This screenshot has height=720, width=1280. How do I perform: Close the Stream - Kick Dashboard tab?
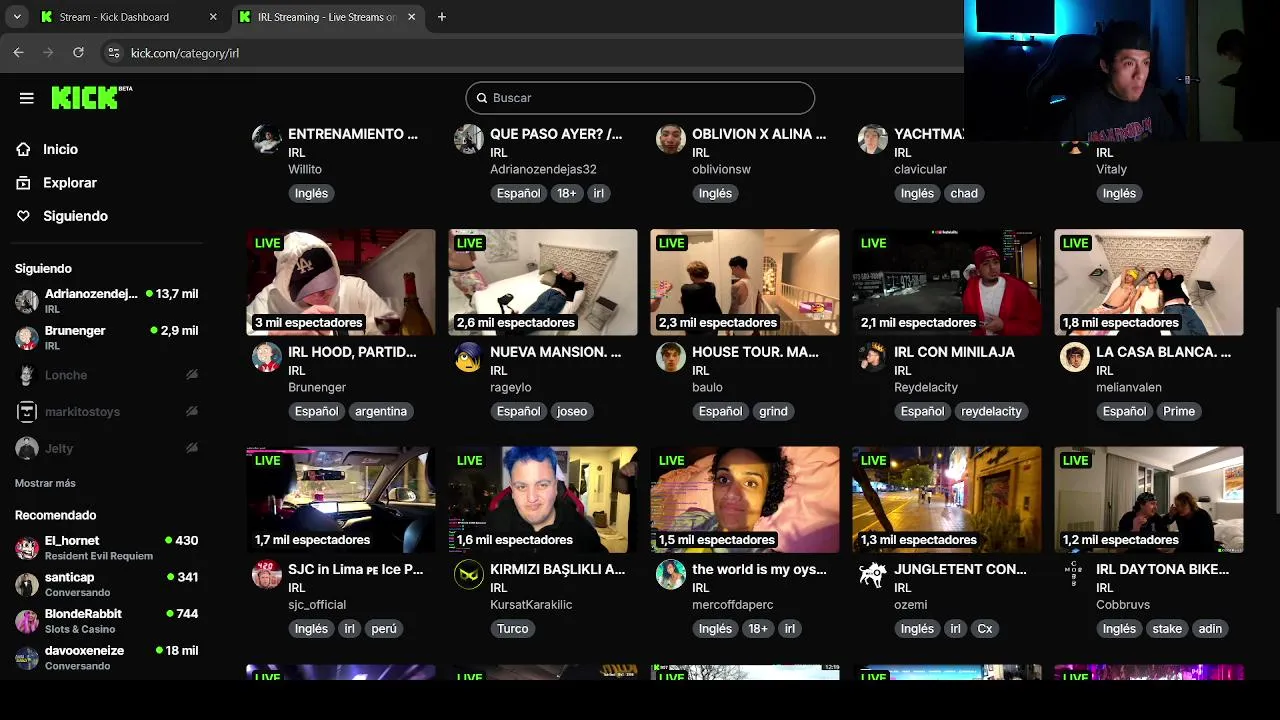coord(213,17)
